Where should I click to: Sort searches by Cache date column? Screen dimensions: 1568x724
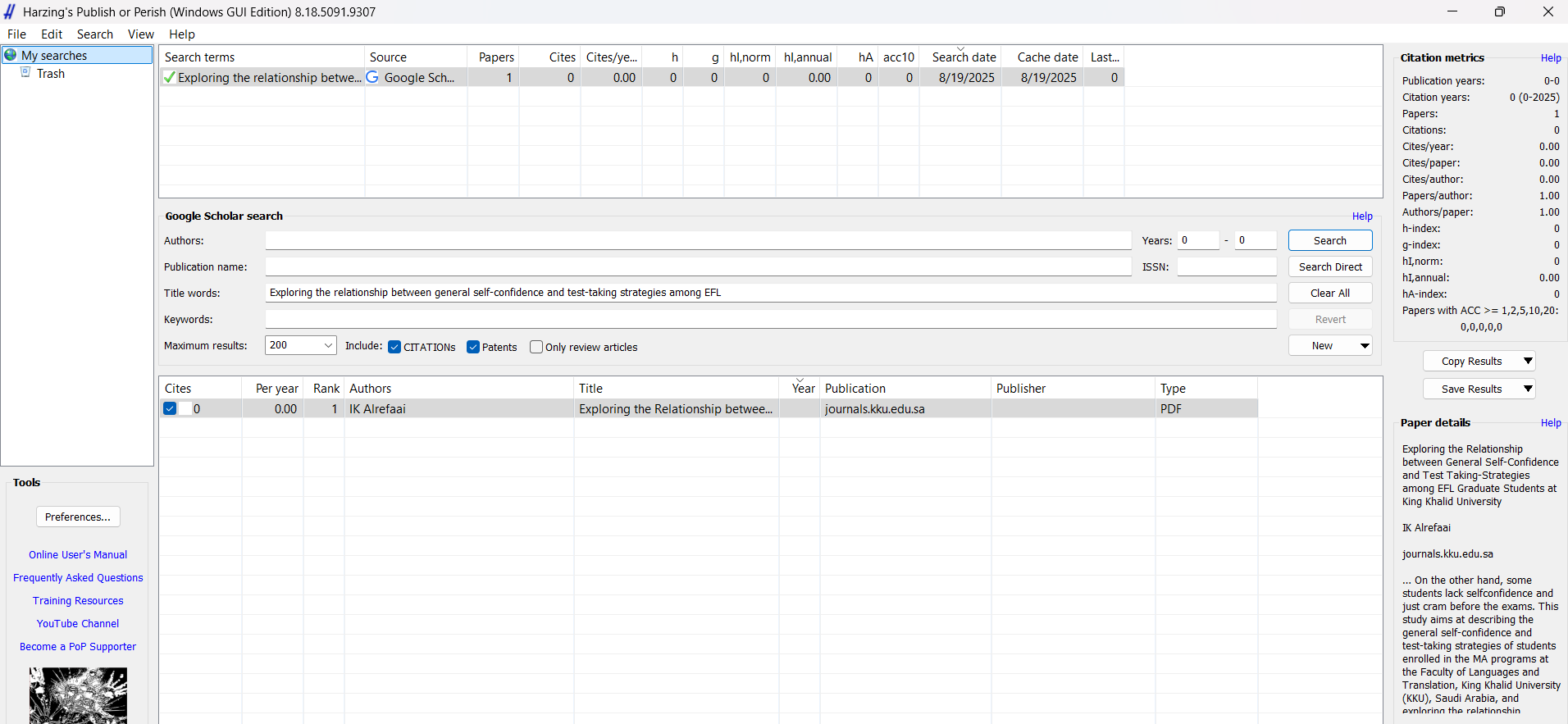(1042, 57)
